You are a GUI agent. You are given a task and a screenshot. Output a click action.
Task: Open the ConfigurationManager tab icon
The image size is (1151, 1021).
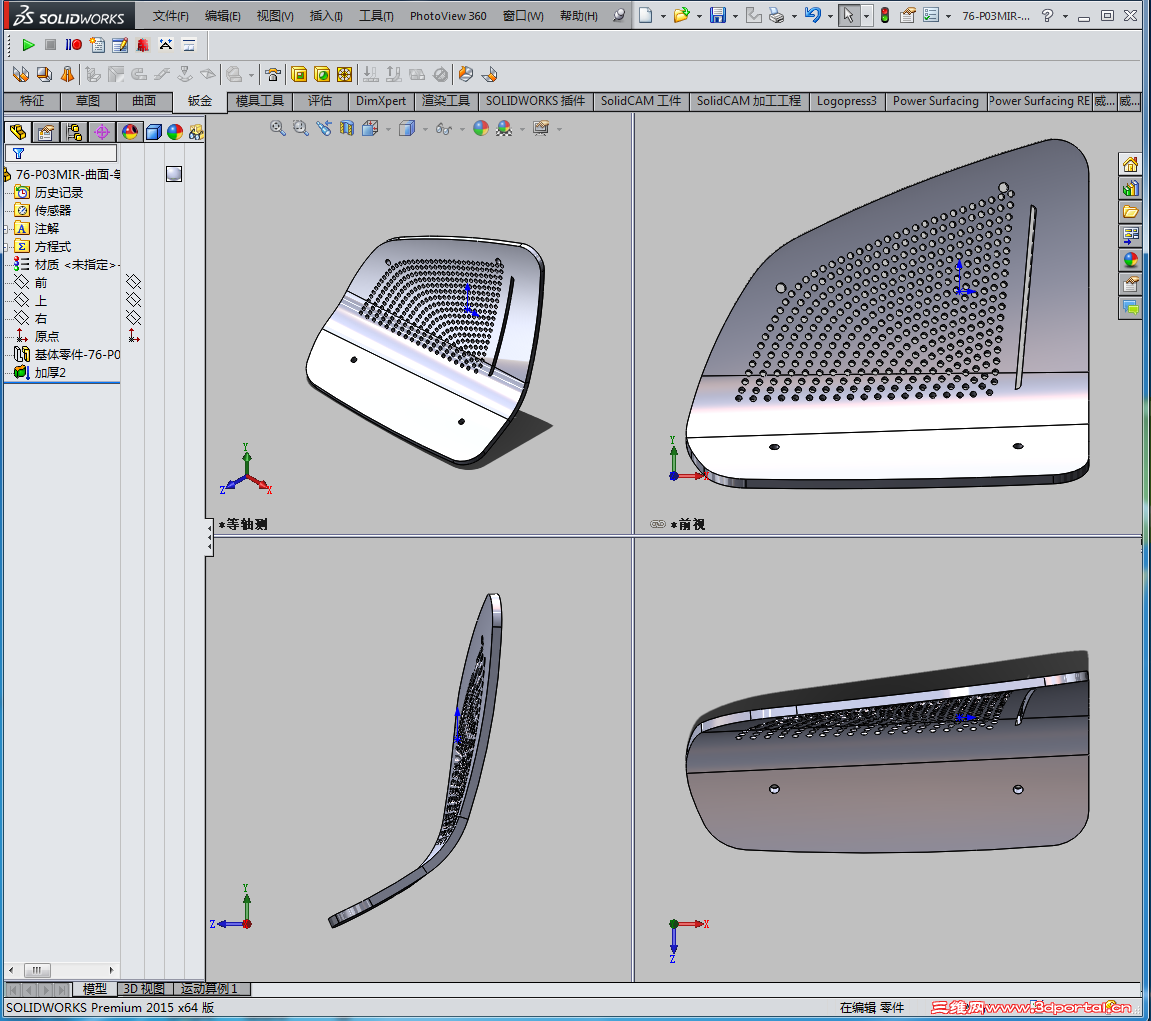point(73,132)
